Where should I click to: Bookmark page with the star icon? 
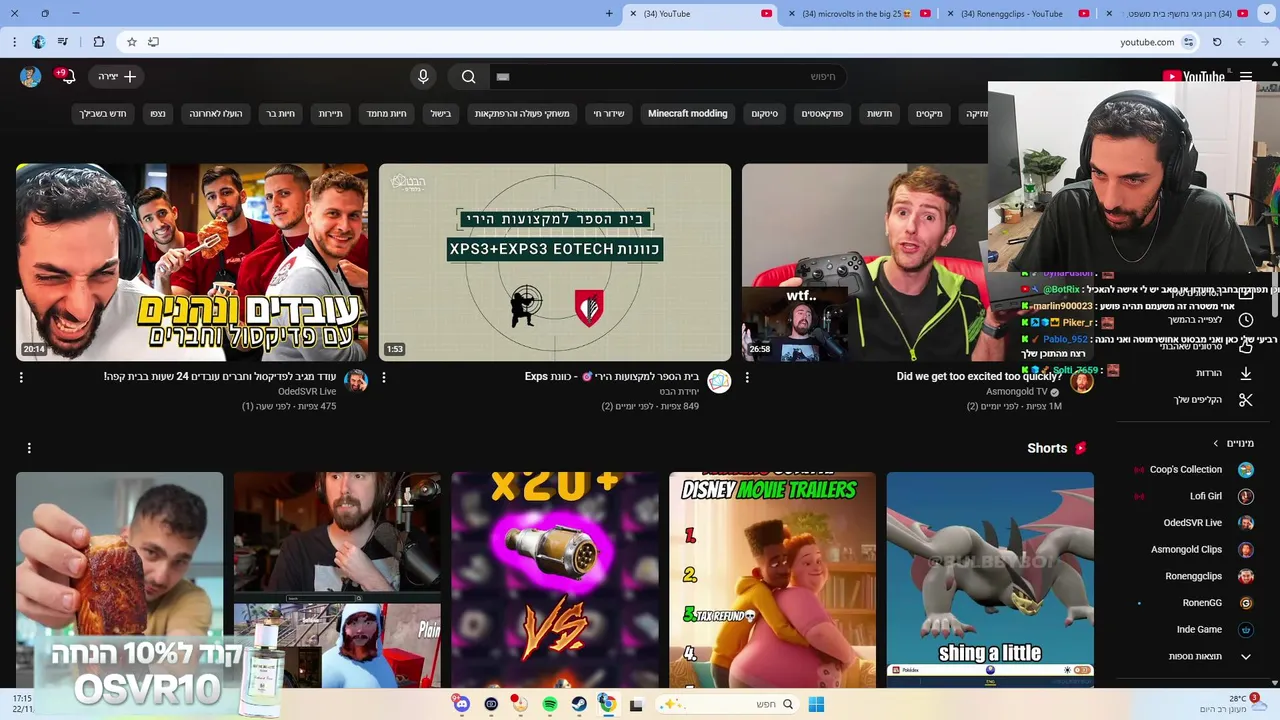[x=131, y=42]
